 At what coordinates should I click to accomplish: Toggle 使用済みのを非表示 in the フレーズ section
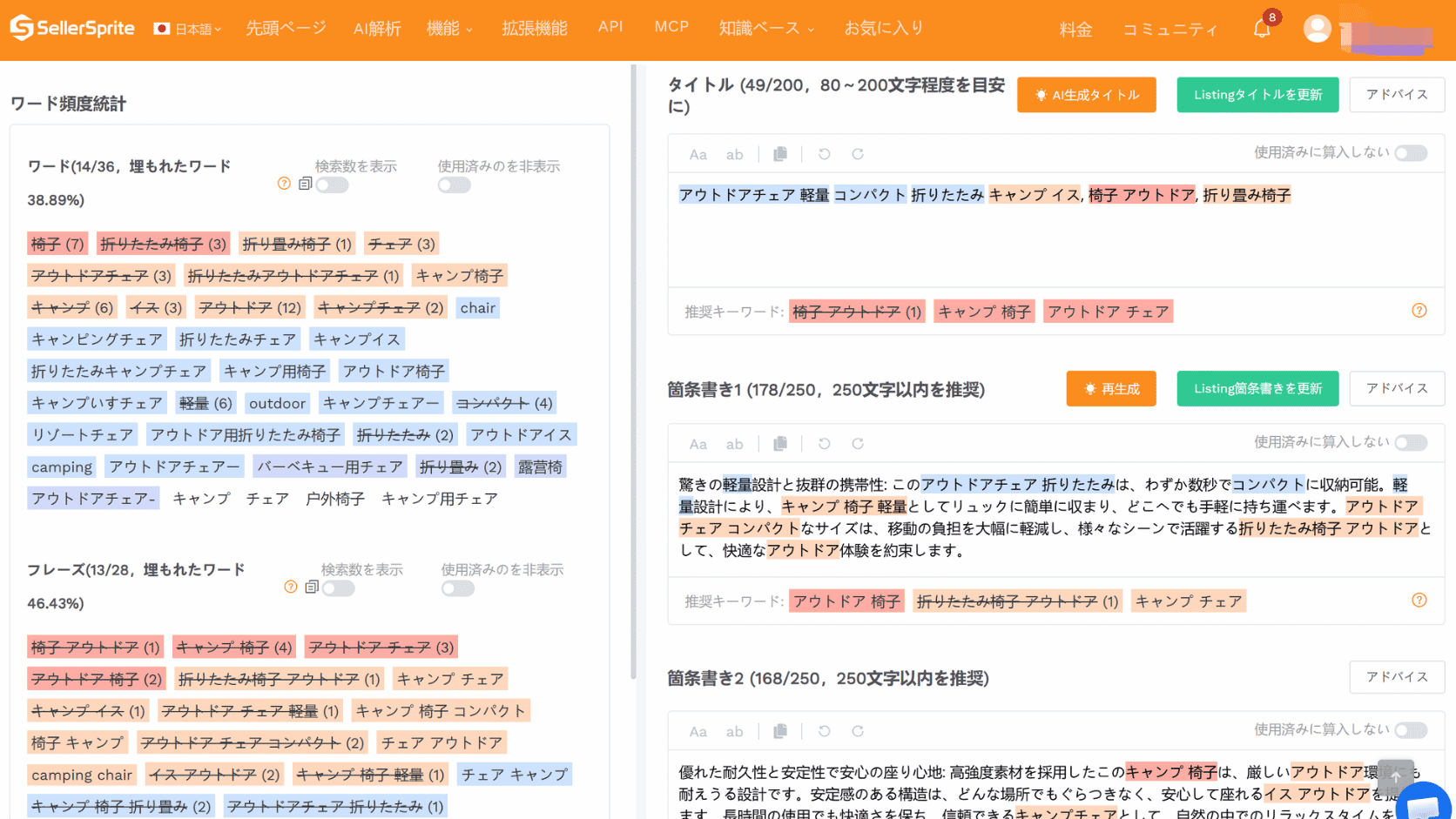458,588
